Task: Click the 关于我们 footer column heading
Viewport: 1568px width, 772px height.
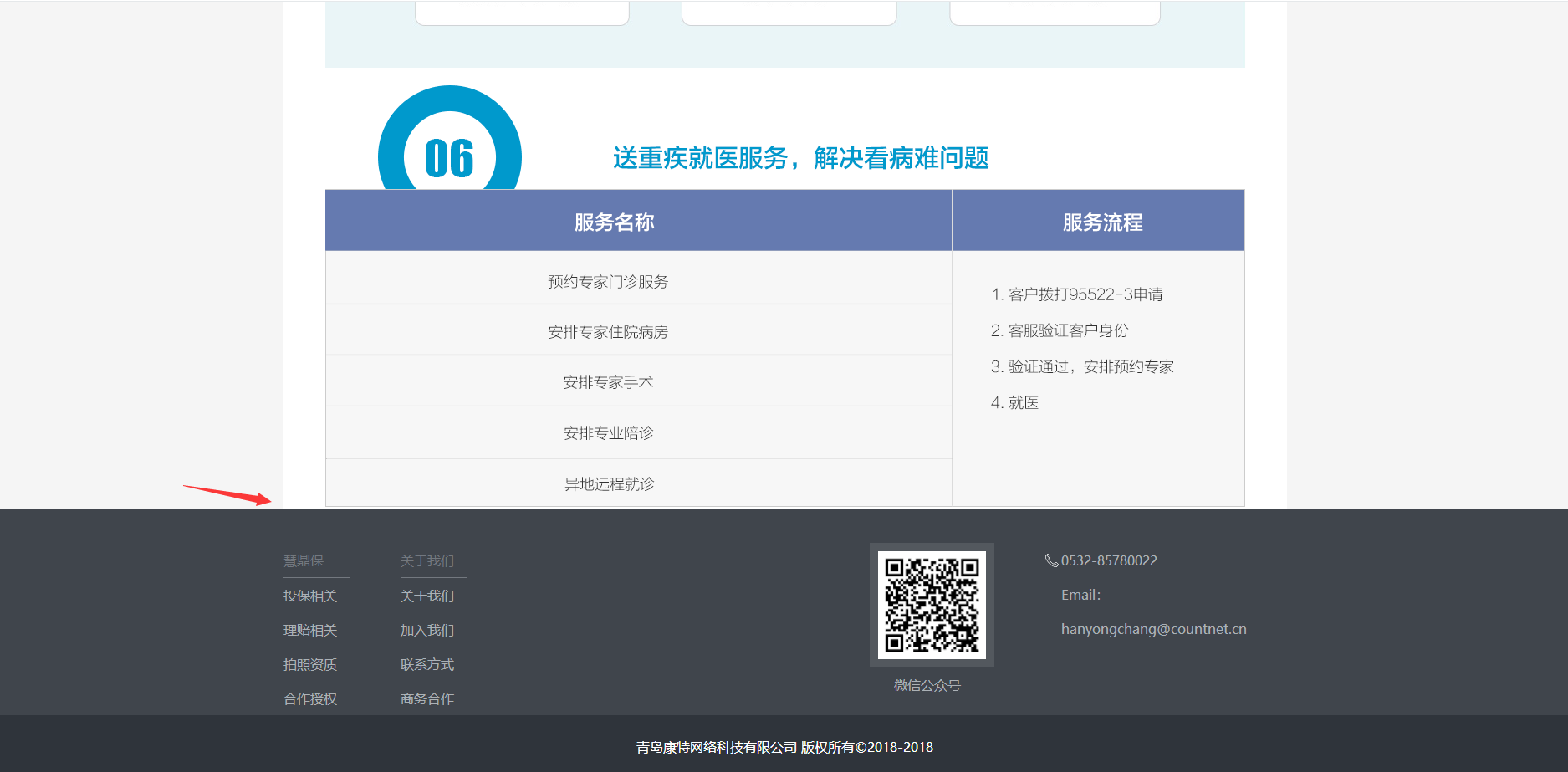Action: point(427,560)
